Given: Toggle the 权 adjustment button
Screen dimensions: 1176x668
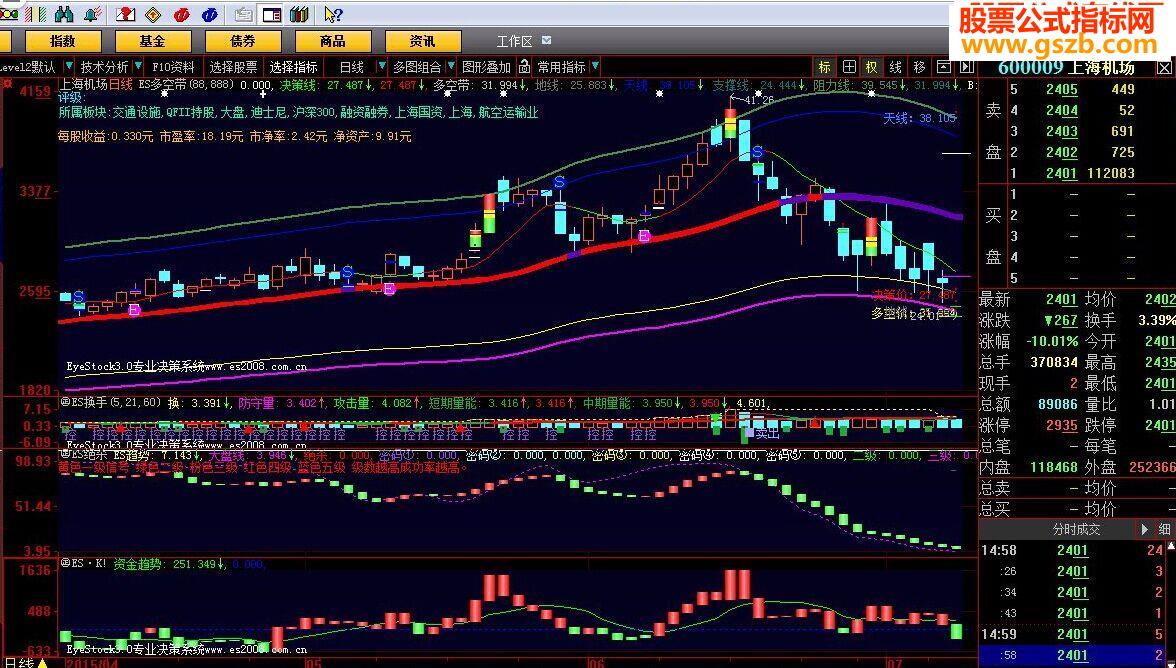Looking at the screenshot, I should (872, 67).
